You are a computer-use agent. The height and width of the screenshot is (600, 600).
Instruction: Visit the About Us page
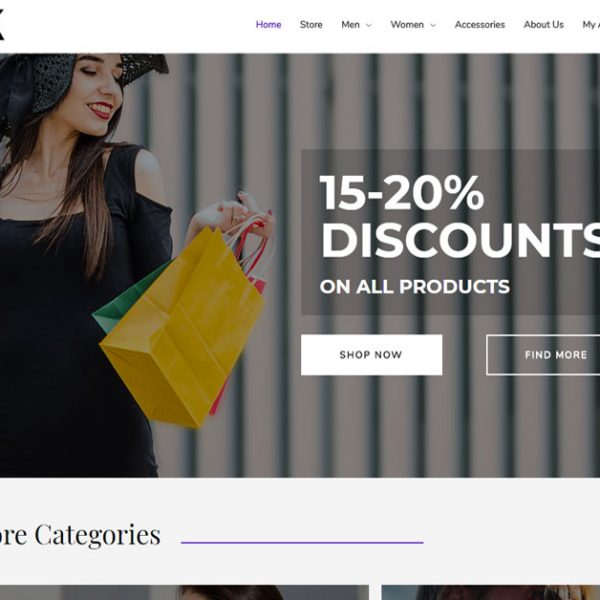click(544, 25)
